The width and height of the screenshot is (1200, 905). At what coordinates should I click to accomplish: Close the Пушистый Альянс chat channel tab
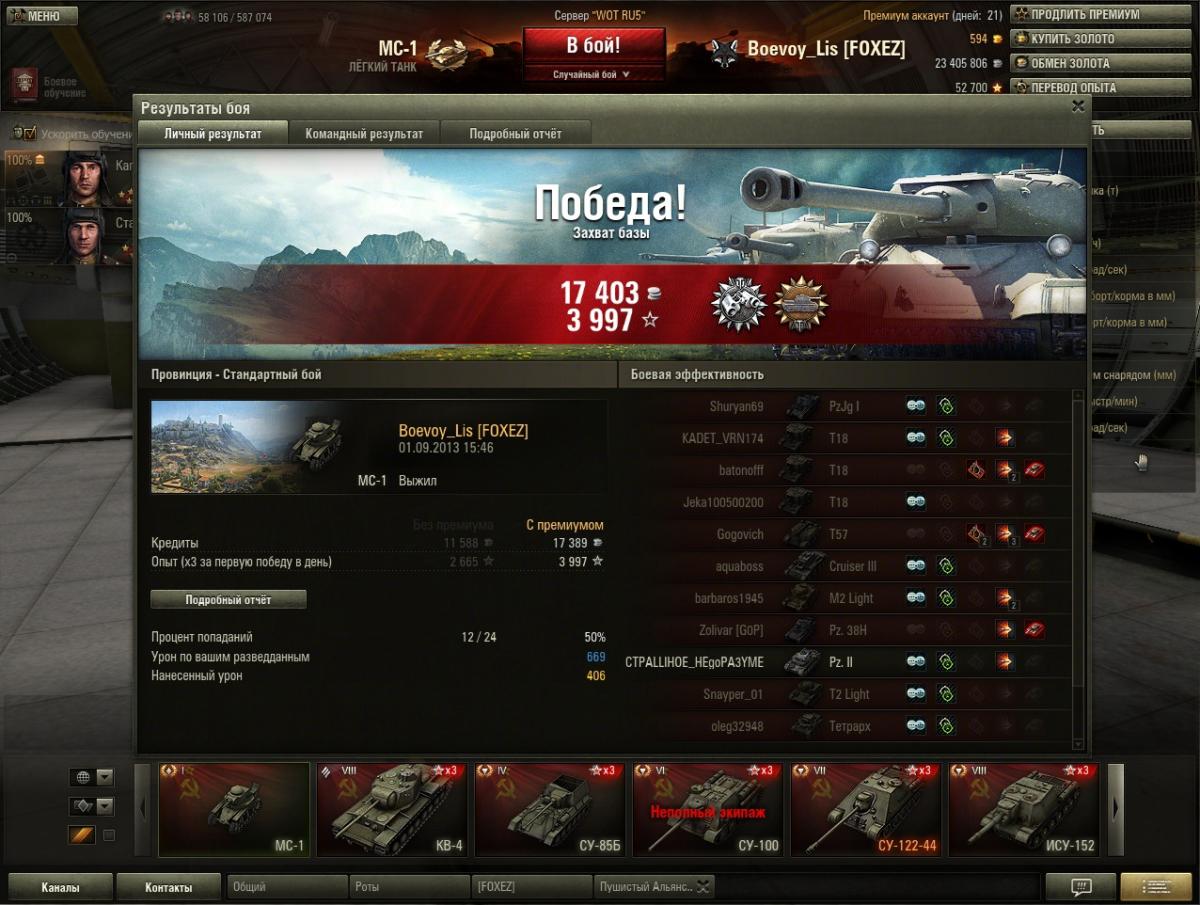(x=703, y=886)
